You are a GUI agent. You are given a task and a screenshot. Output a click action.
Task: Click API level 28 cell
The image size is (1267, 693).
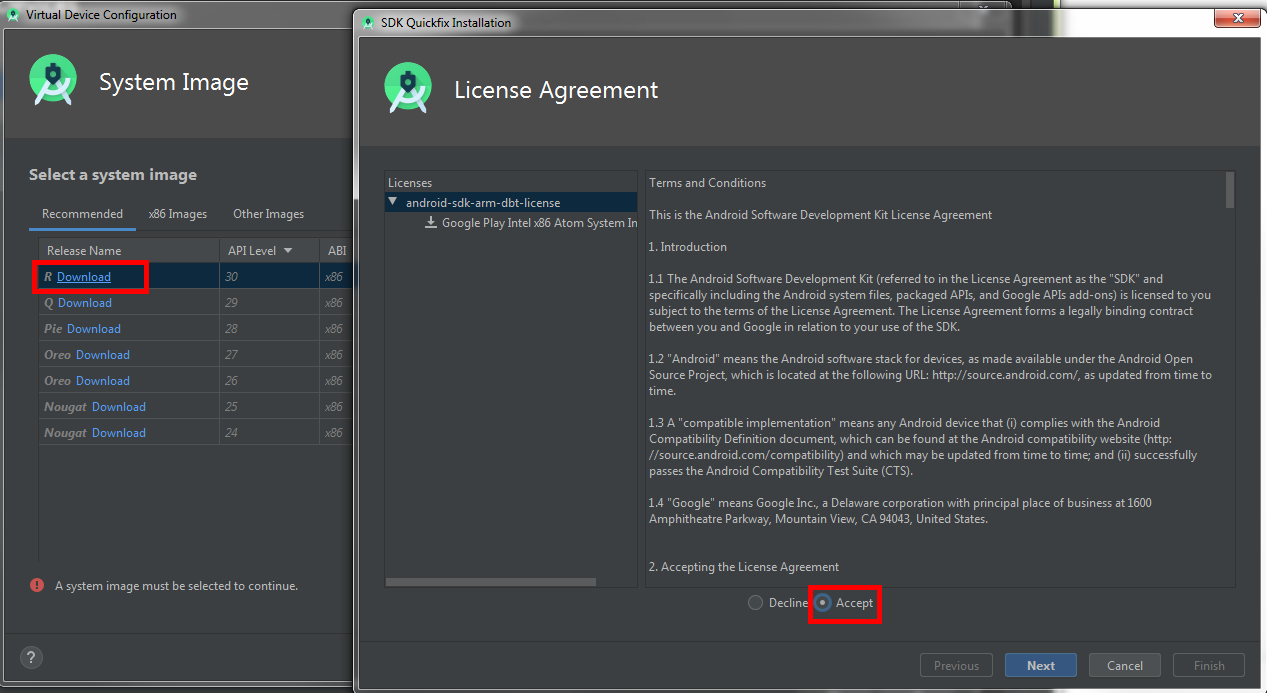coord(269,328)
